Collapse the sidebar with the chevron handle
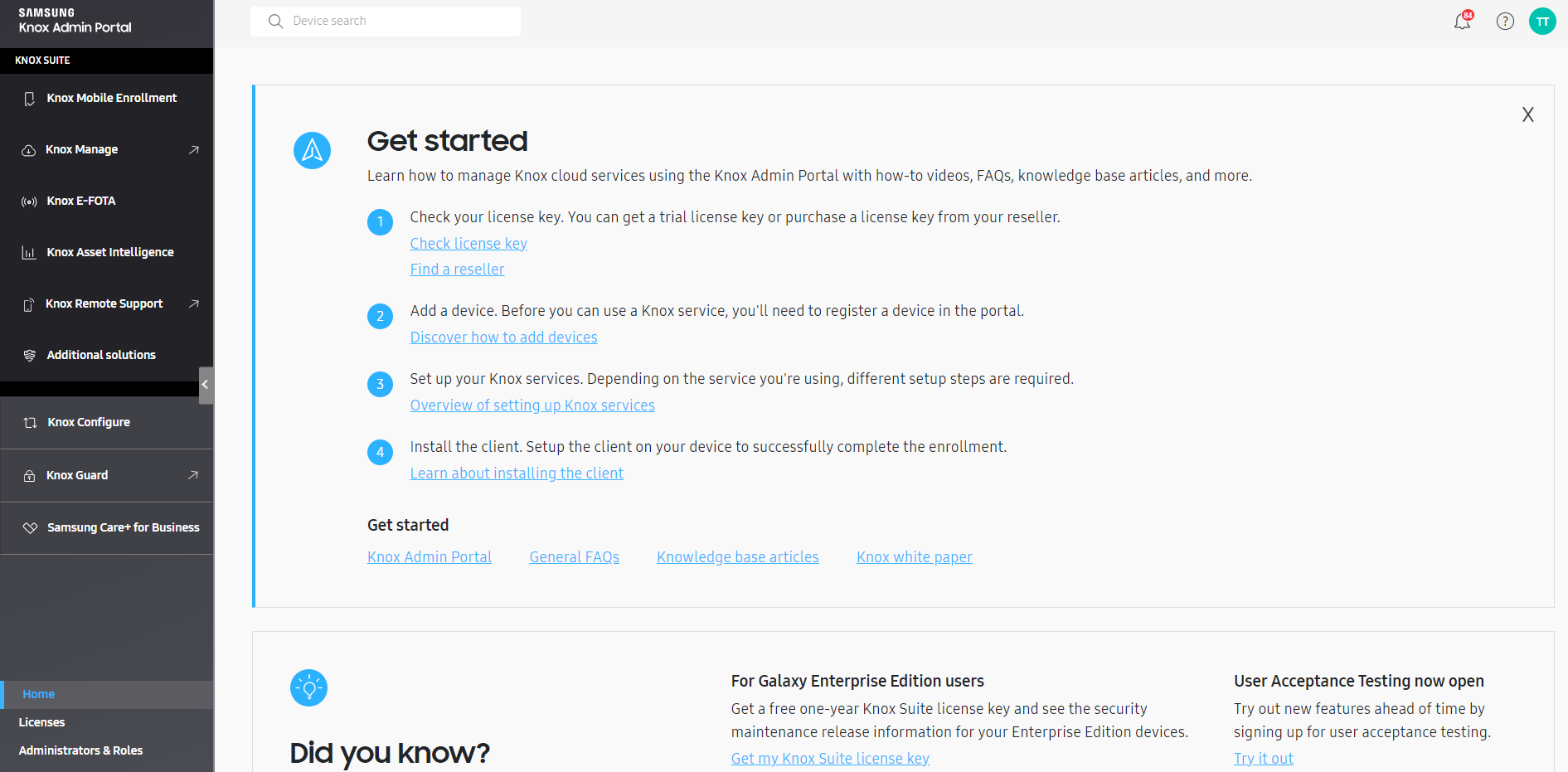 tap(206, 386)
